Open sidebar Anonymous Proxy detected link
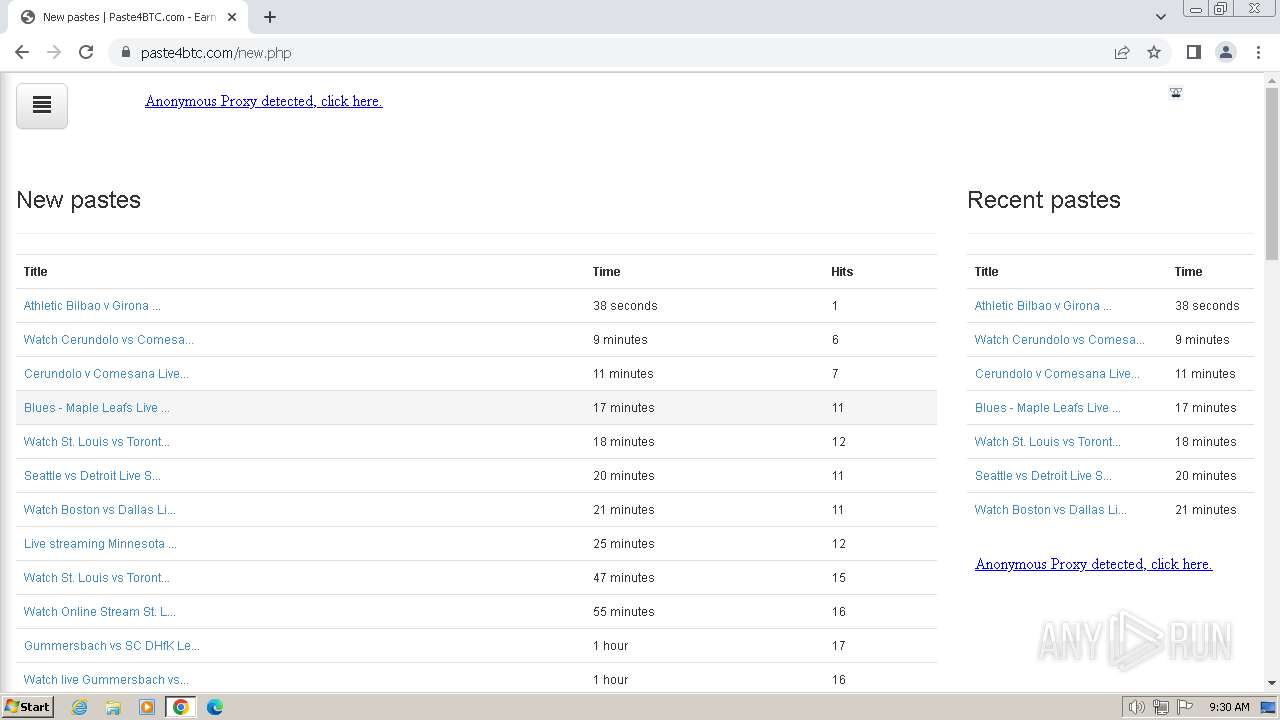 tap(1093, 564)
